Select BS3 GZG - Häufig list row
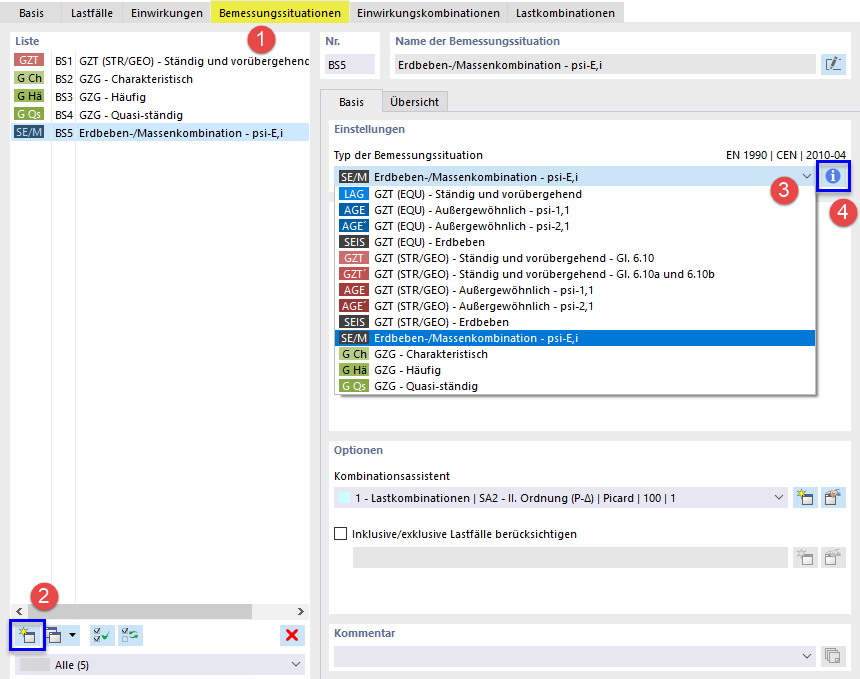 (160, 97)
